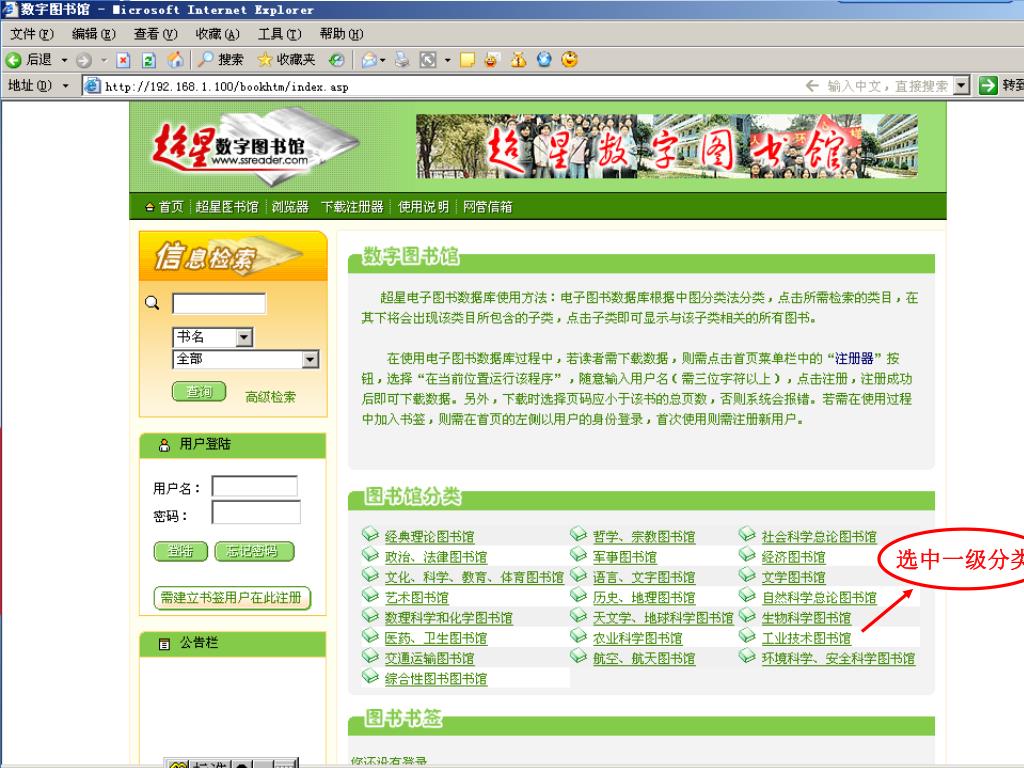Stop page loading with the red X icon
This screenshot has width=1024, height=768.
click(x=123, y=60)
